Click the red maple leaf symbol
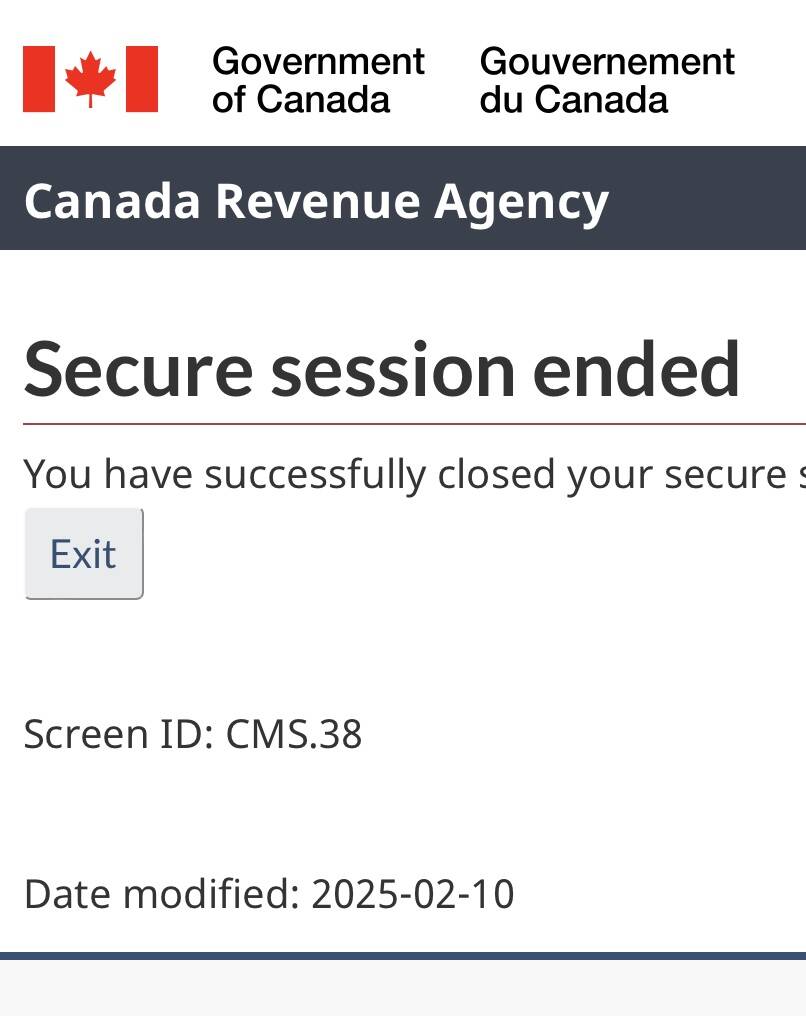 (90, 79)
